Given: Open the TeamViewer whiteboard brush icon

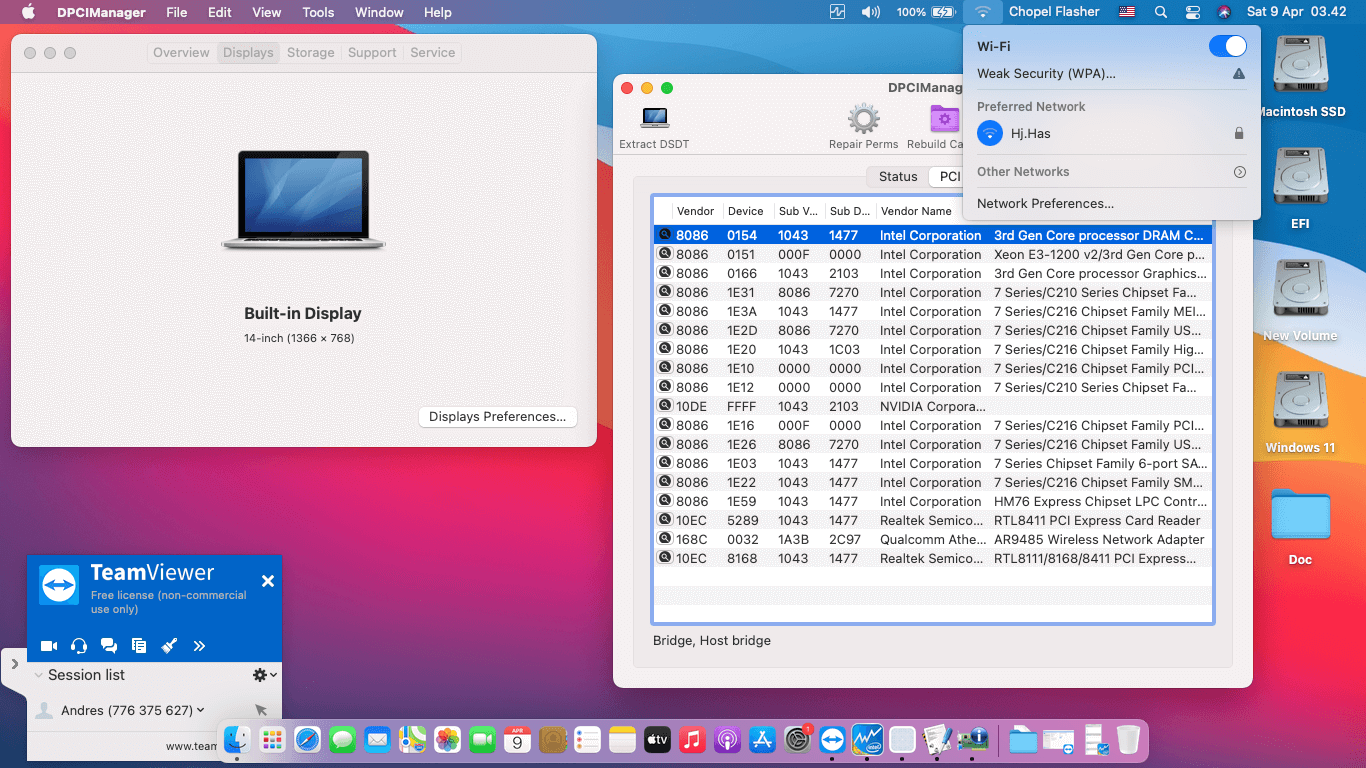Looking at the screenshot, I should pos(169,646).
